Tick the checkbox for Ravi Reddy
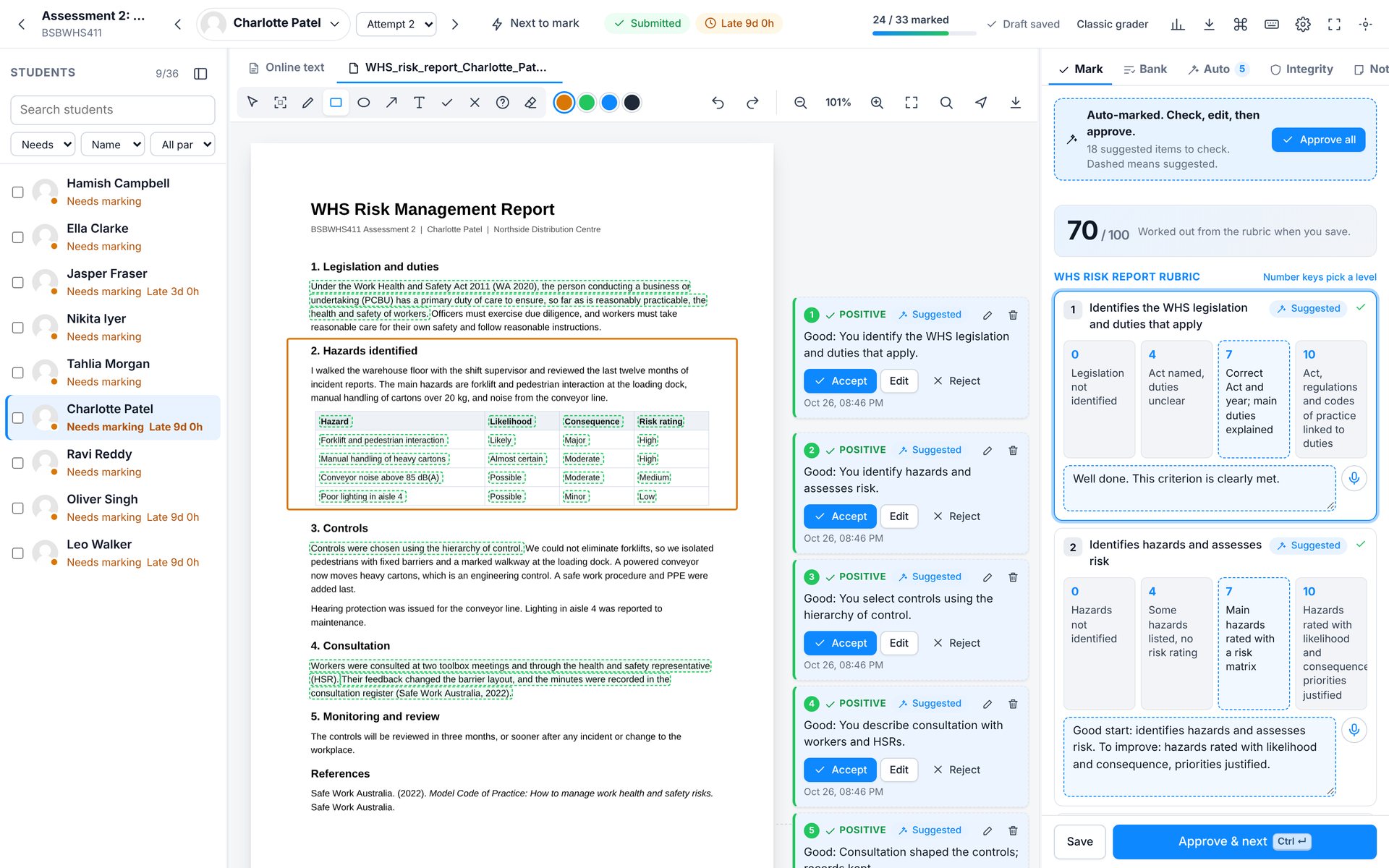 [18, 463]
